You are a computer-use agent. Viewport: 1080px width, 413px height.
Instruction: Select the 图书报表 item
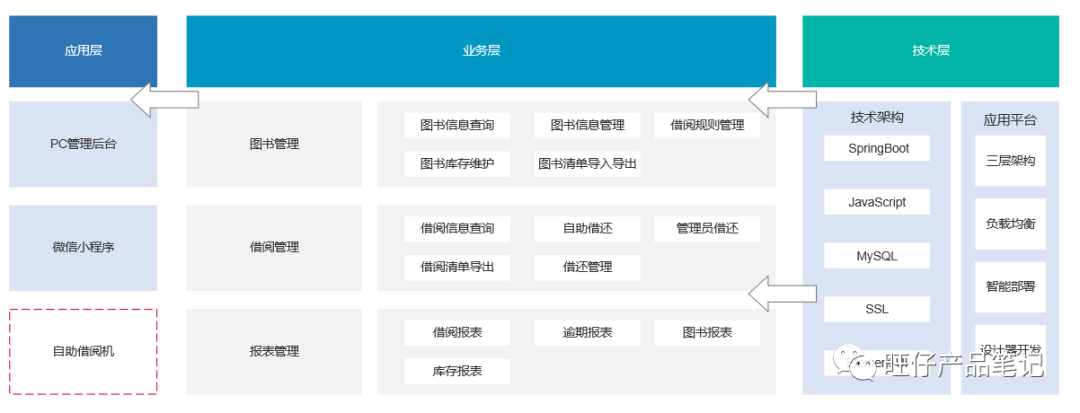tap(707, 332)
